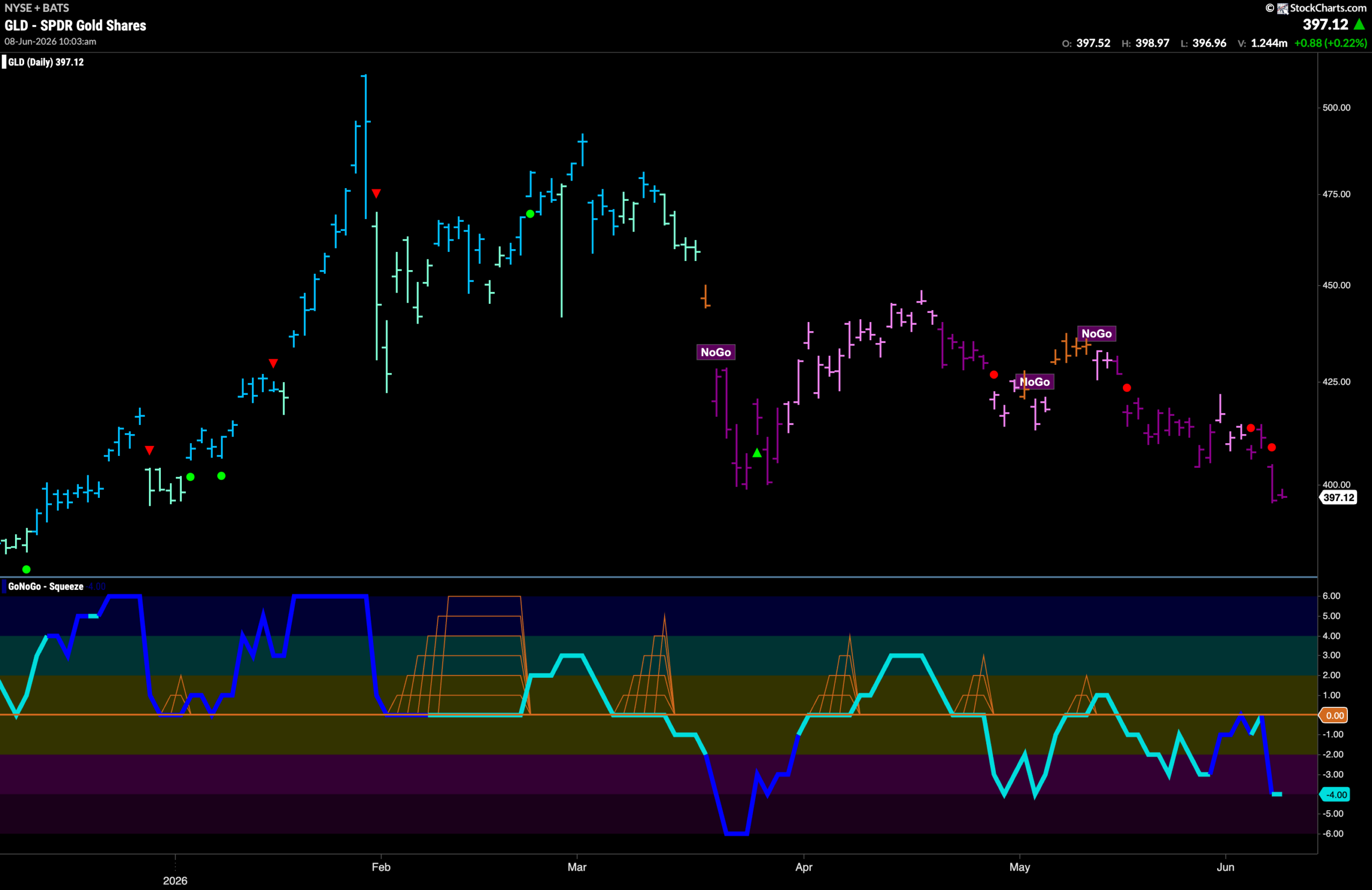This screenshot has width=1372, height=890.
Task: Click the Apr label on the time axis
Action: coord(803,867)
